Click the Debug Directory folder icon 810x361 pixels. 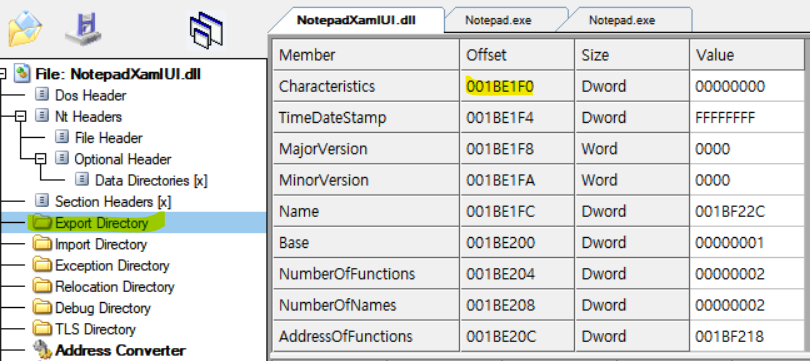tap(42, 307)
